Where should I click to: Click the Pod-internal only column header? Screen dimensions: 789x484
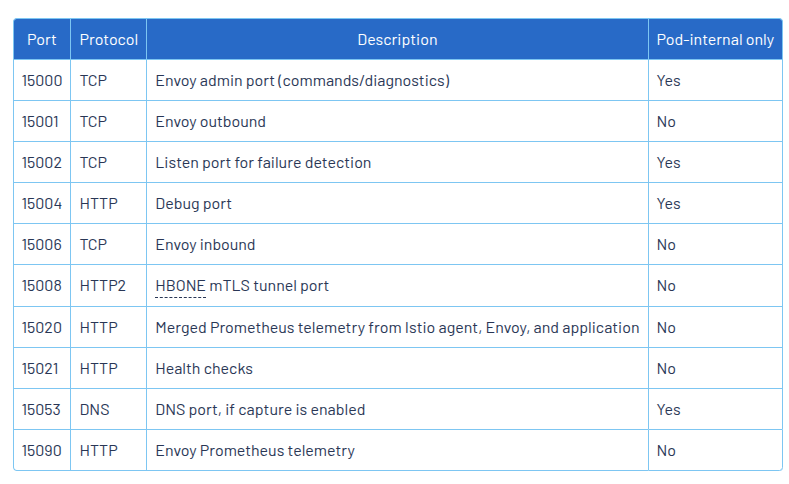coord(715,40)
